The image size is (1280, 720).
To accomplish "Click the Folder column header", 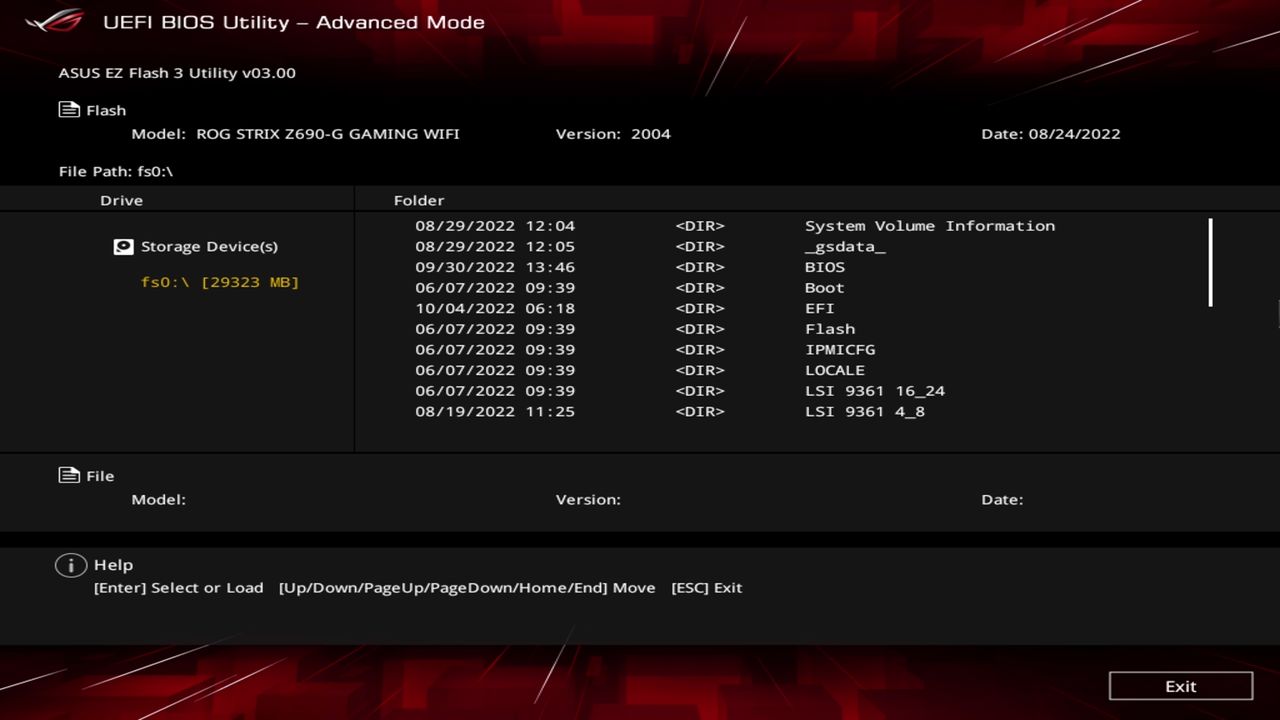I will coord(419,200).
